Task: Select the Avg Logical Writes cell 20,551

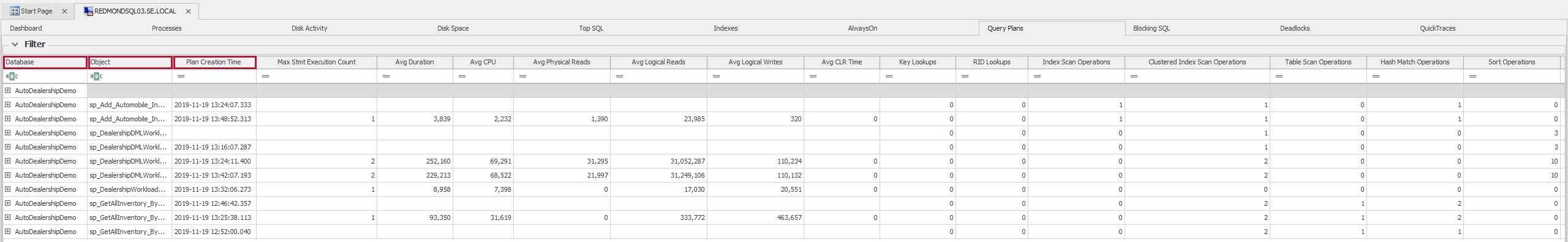Action: tap(755, 189)
